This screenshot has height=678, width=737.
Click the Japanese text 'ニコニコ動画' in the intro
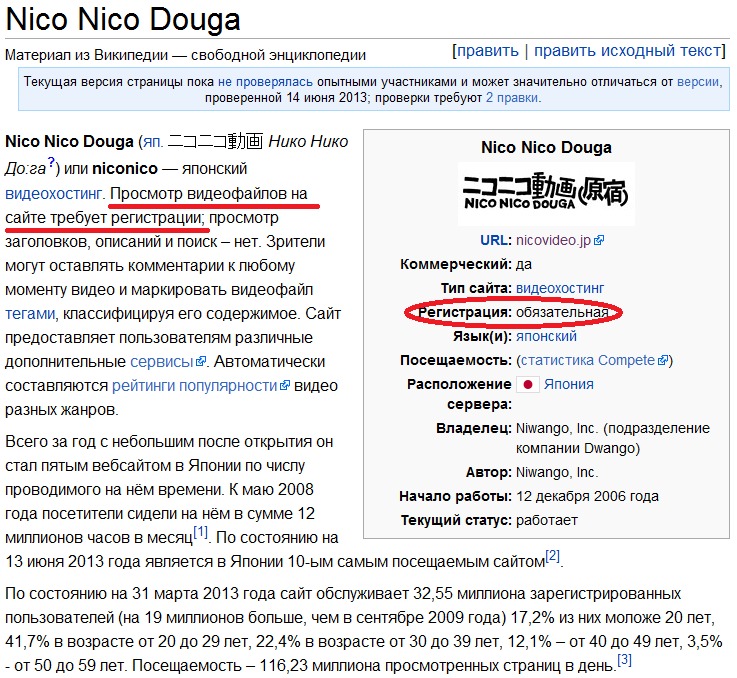pos(215,142)
